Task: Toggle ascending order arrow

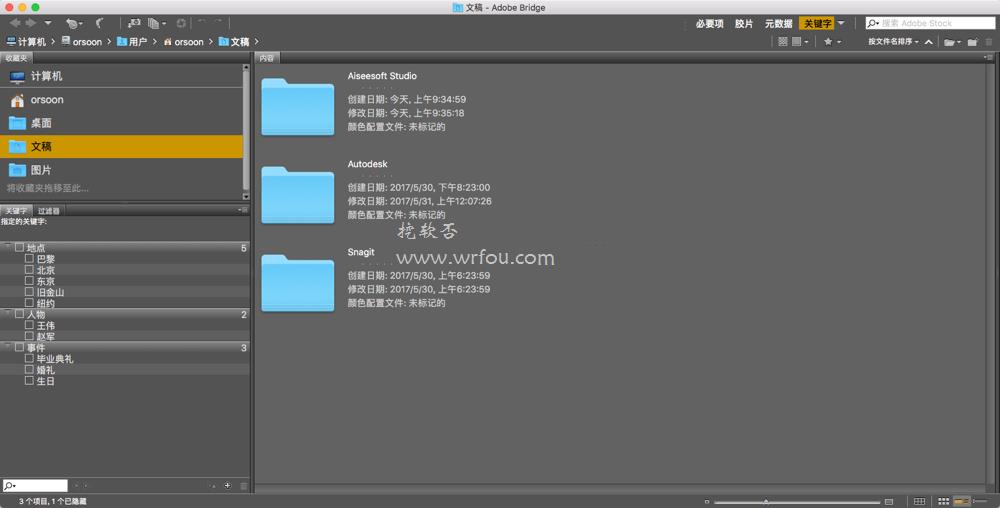Action: [x=929, y=42]
